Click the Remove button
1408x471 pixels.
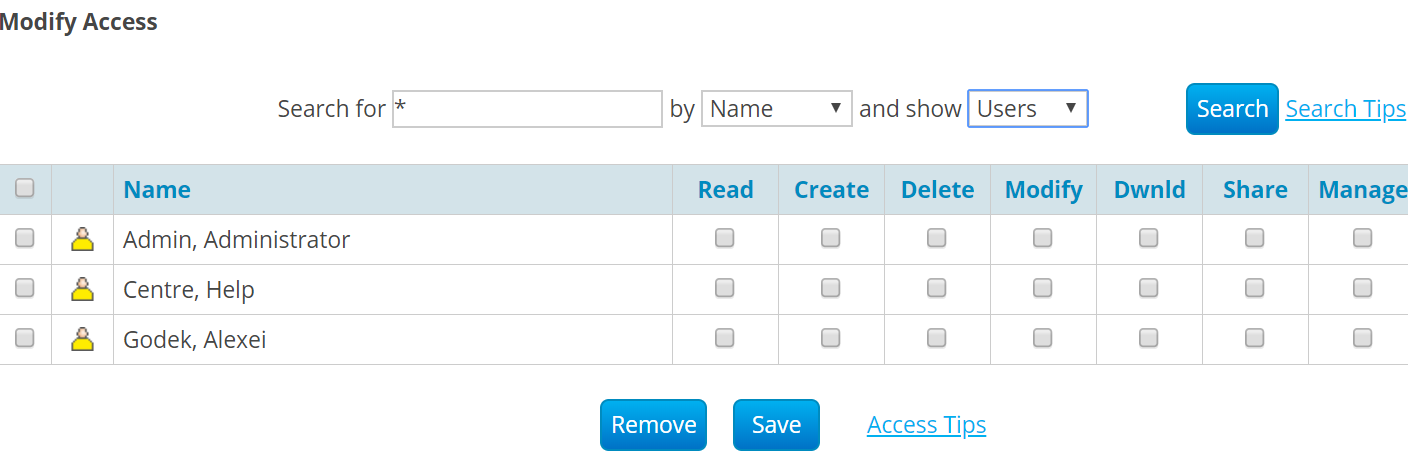(653, 425)
